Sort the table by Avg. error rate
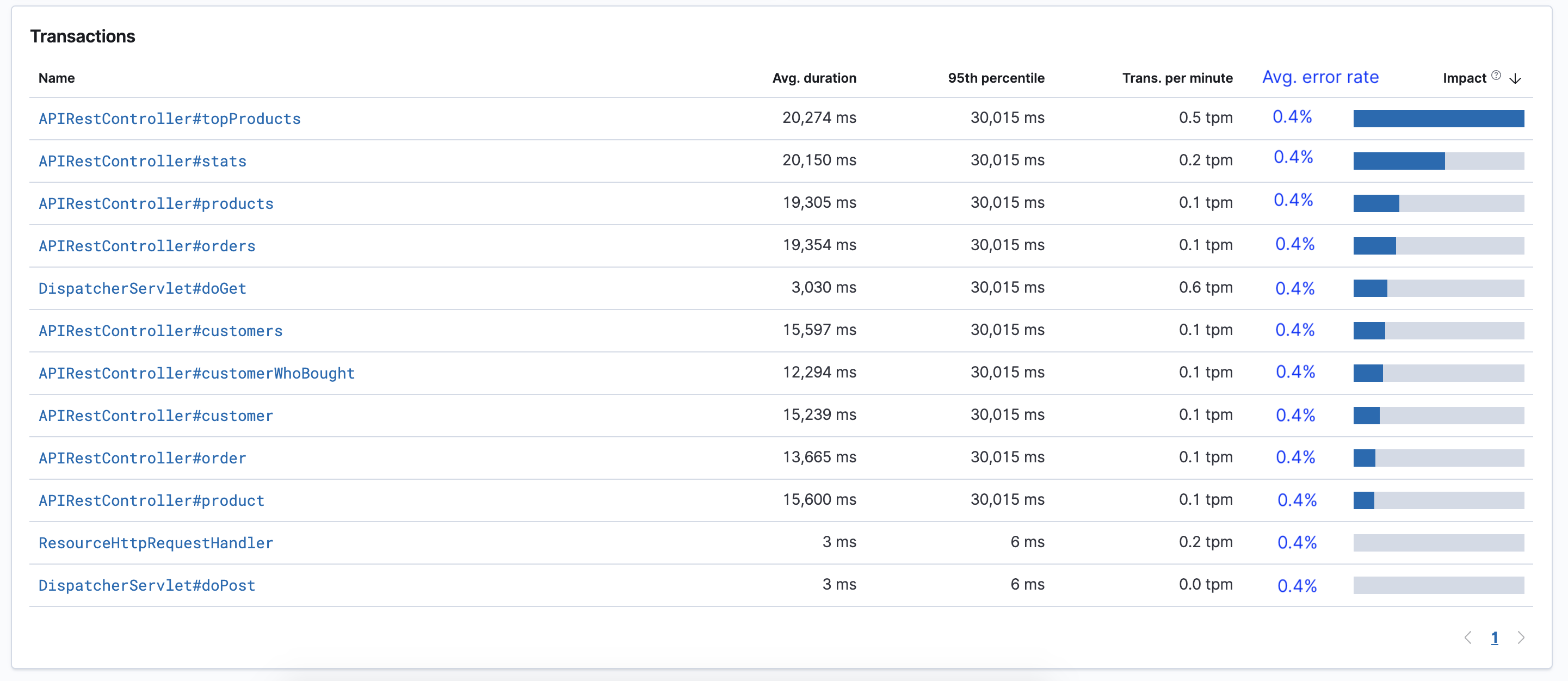This screenshot has height=681, width=1568. 1320,77
